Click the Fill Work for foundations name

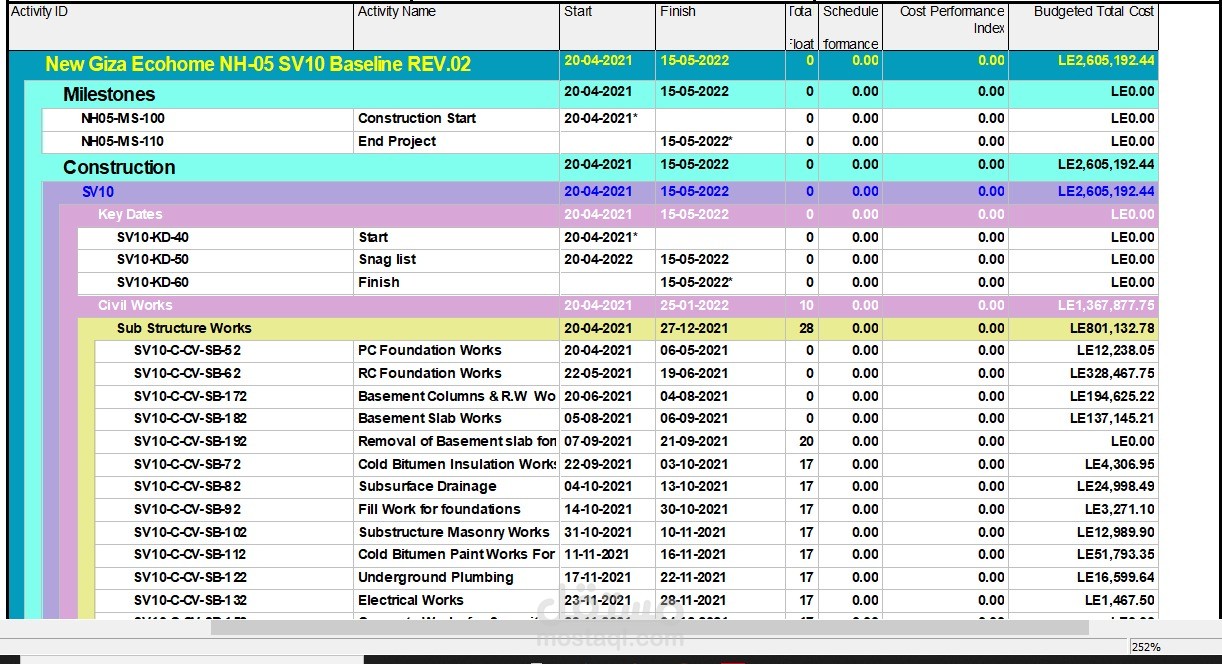(x=439, y=509)
